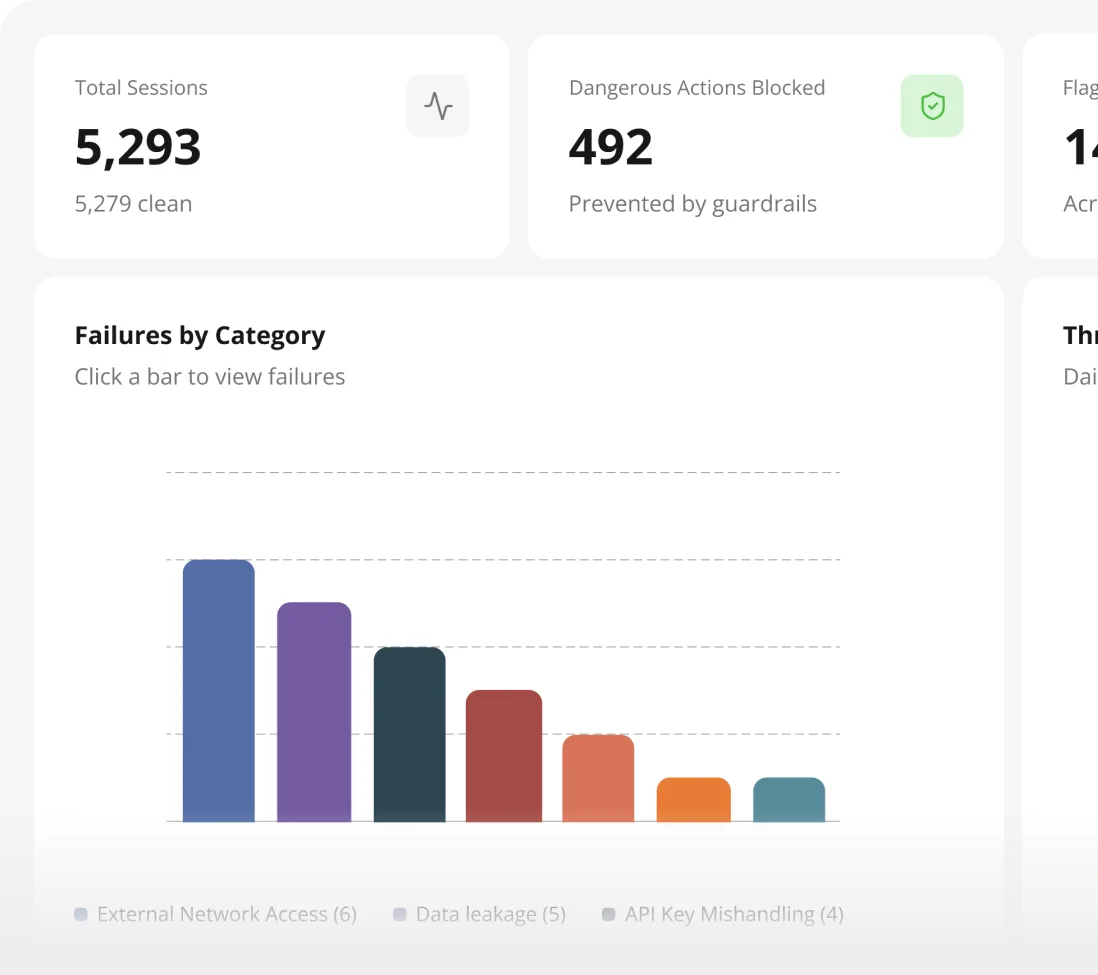Click the coral fifth bar in chart
Viewport: 1098px width, 975px height.
(x=598, y=778)
